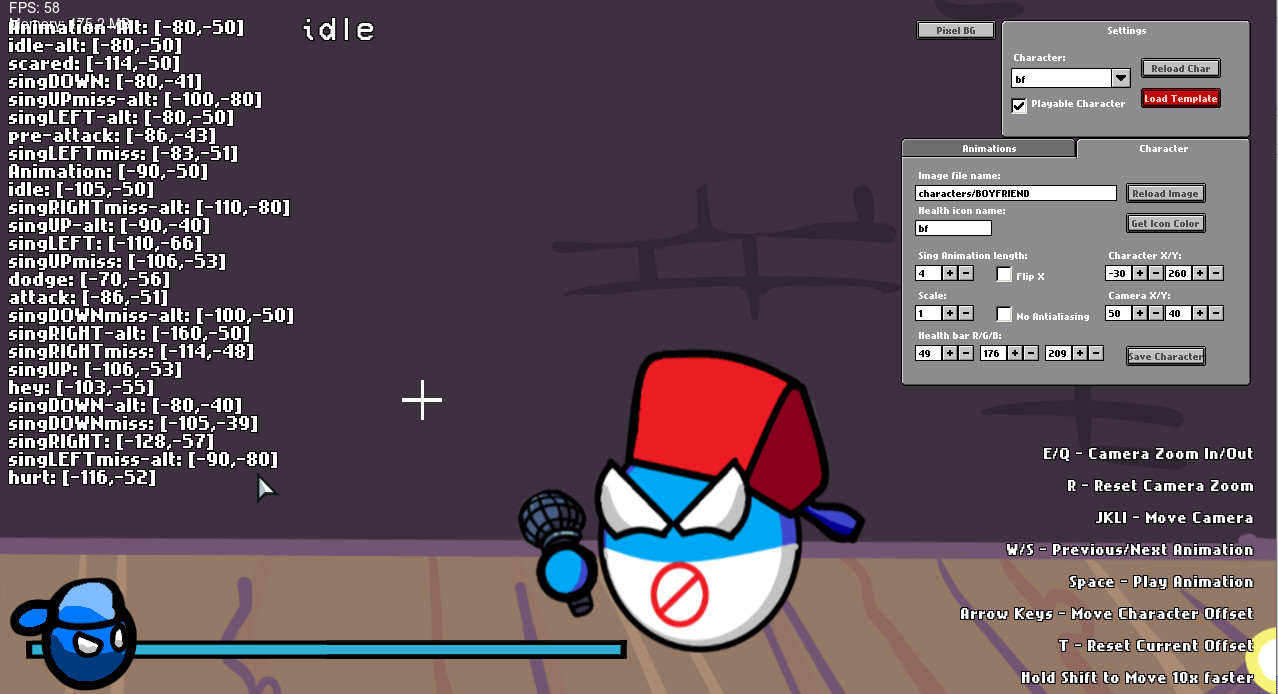The width and height of the screenshot is (1278, 694).
Task: Click the Sing Animation length value field
Action: 928,273
